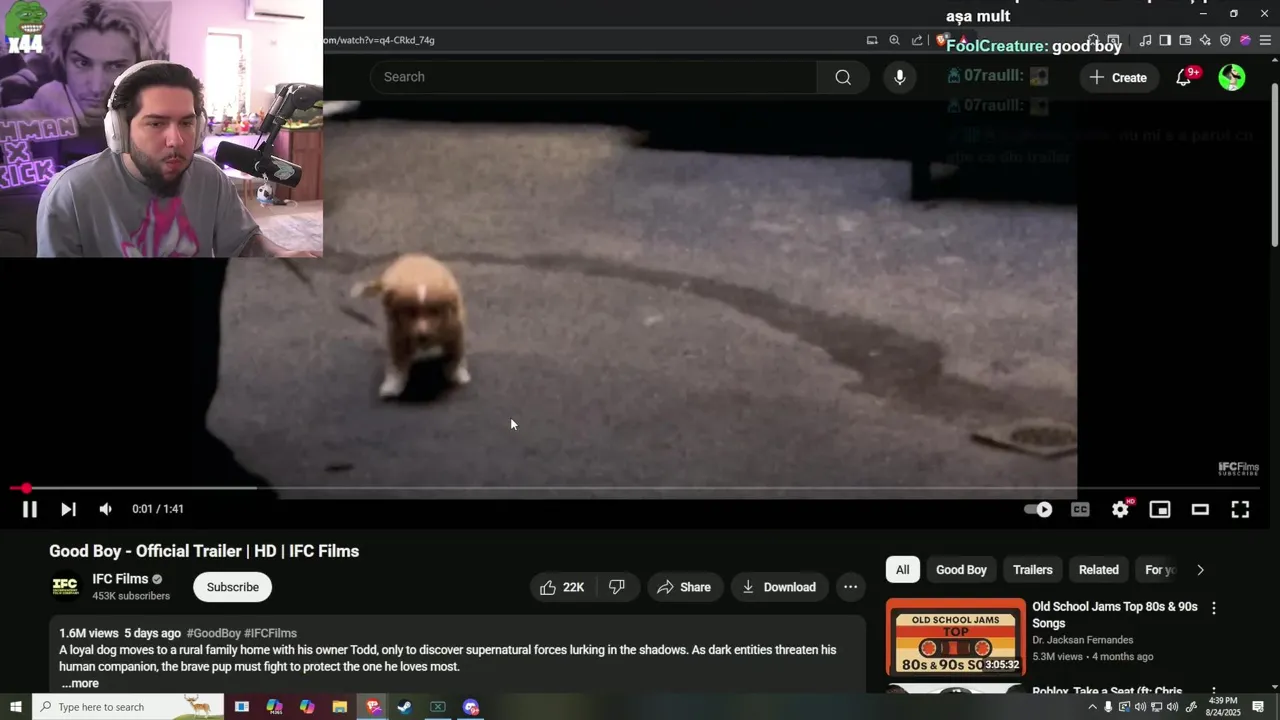Download the video
Screen dimensions: 1280x720
779,587
